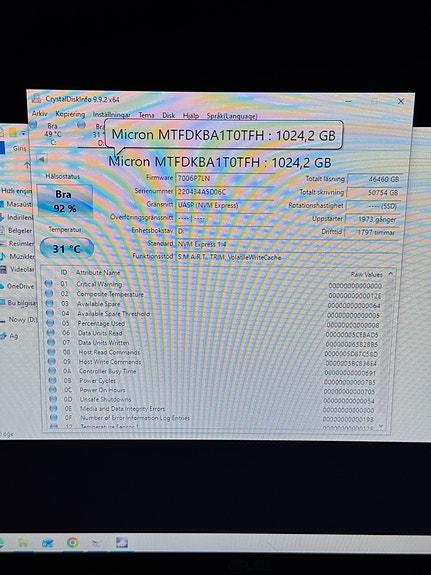Open Google Chrome from the taskbar
This screenshot has width=431, height=575.
coord(73,542)
